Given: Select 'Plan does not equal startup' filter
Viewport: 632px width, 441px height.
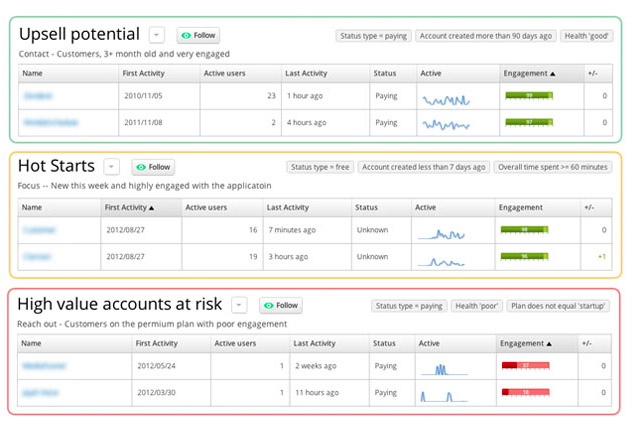Looking at the screenshot, I should 559,305.
